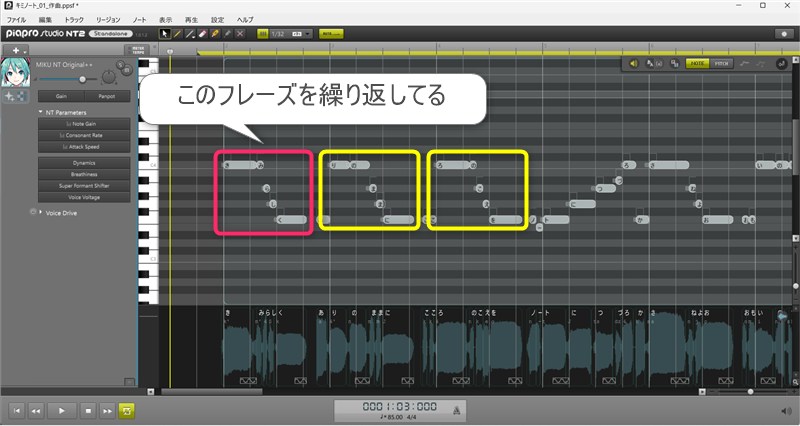Mute the MIKU NT Original track
This screenshot has width=800, height=426.
click(x=127, y=70)
